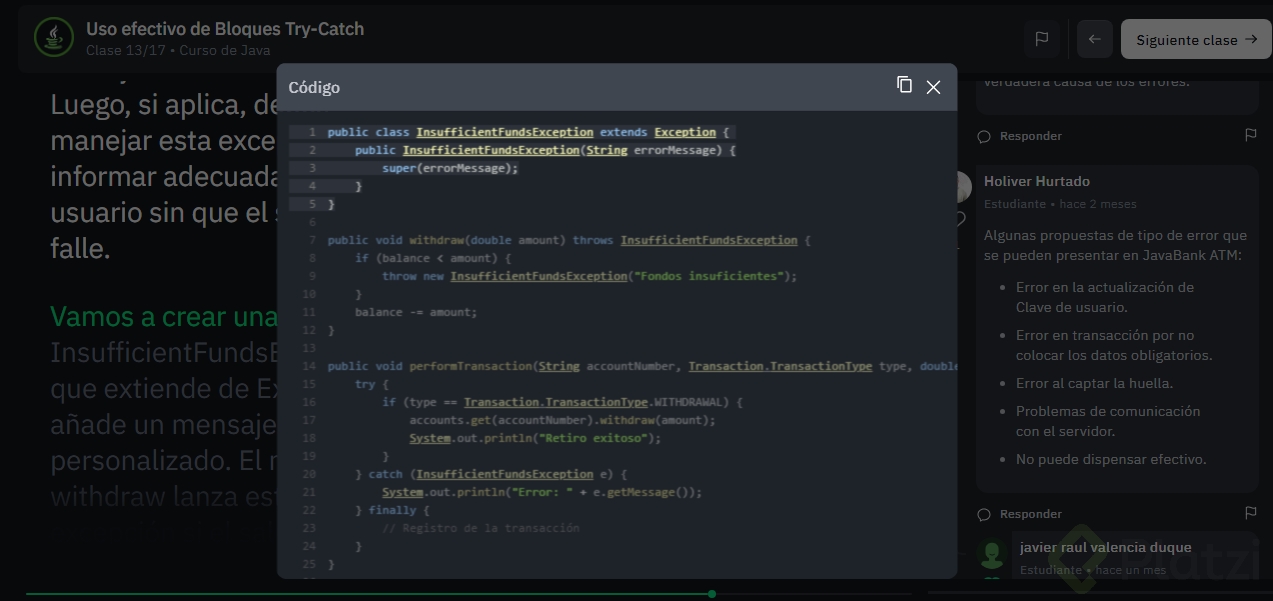This screenshot has width=1273, height=601.
Task: Click code line with super(errorMessage);
Action: [x=450, y=168]
